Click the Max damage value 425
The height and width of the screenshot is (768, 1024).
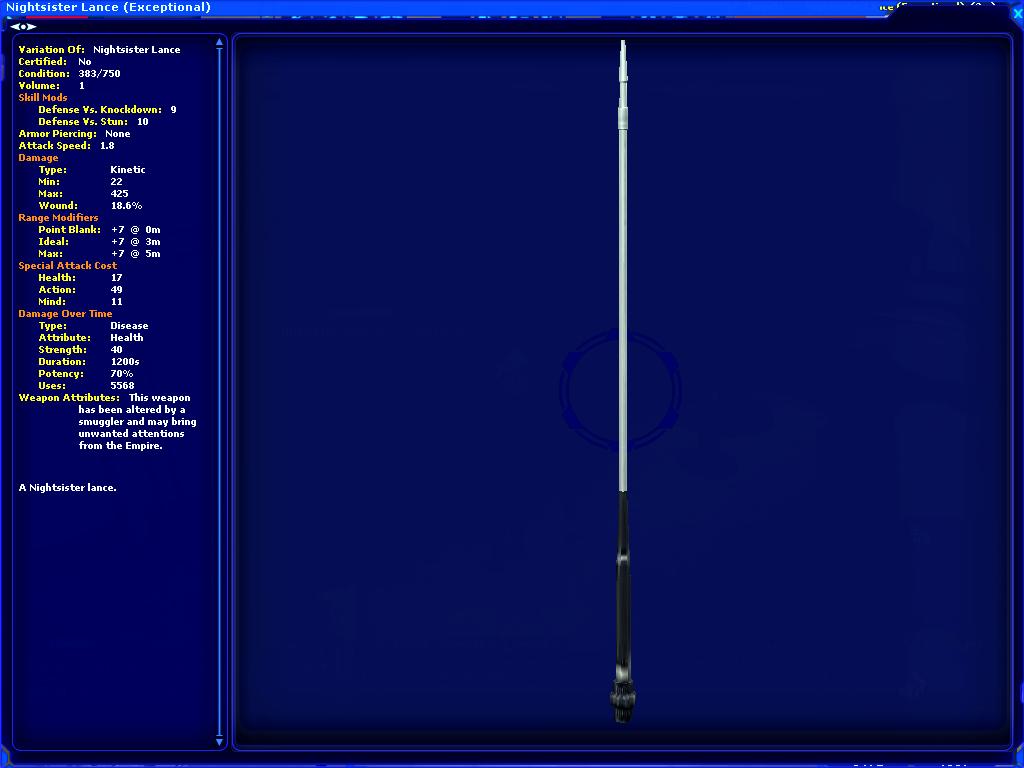120,193
